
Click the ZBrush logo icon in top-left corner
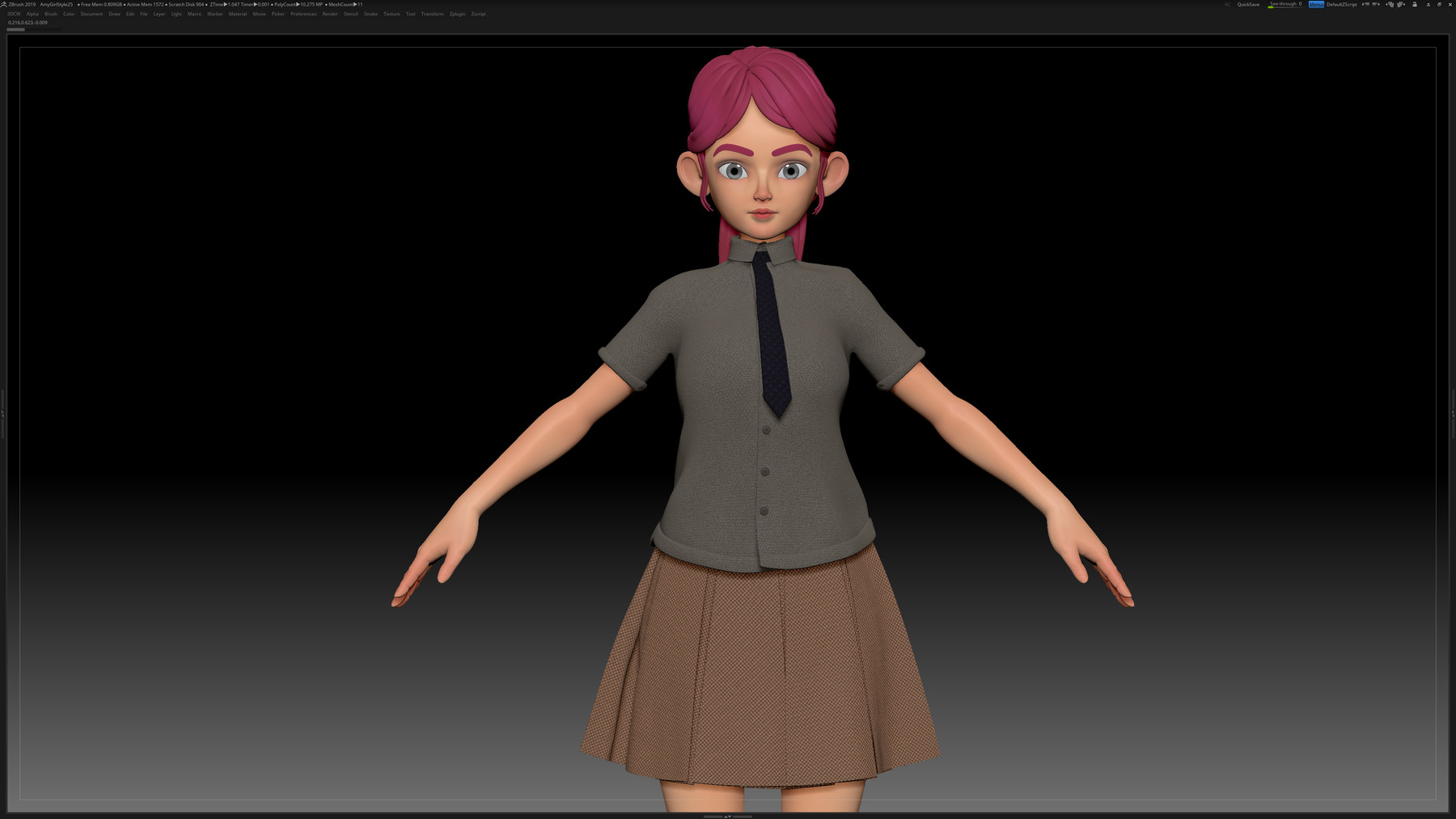coord(5,3)
